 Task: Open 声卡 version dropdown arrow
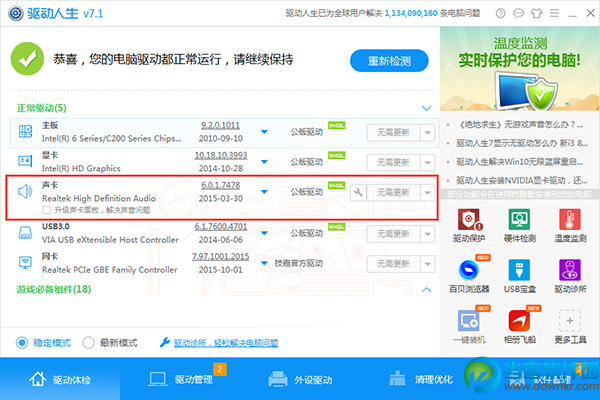click(264, 191)
